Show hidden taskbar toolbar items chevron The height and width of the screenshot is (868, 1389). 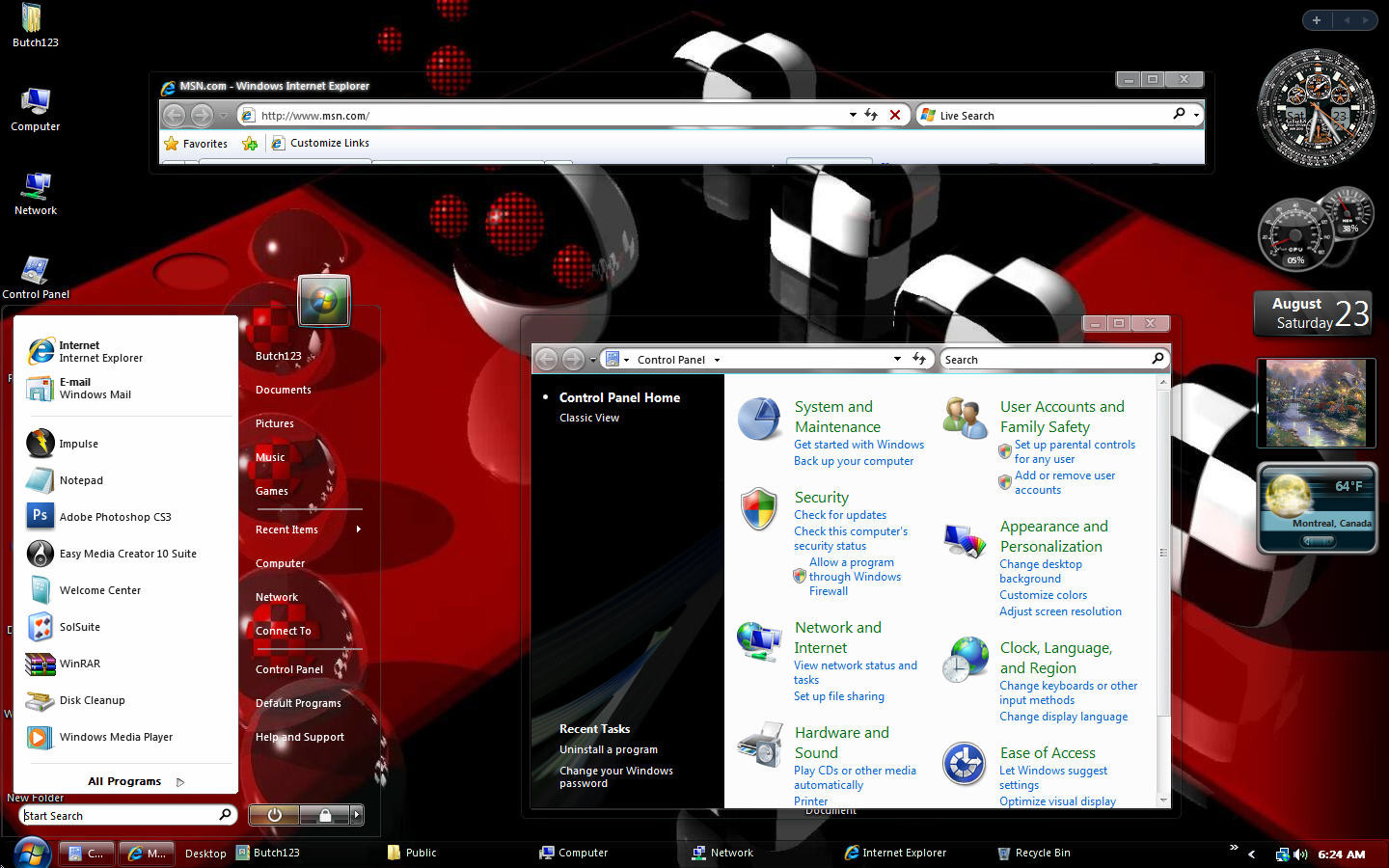[1233, 848]
